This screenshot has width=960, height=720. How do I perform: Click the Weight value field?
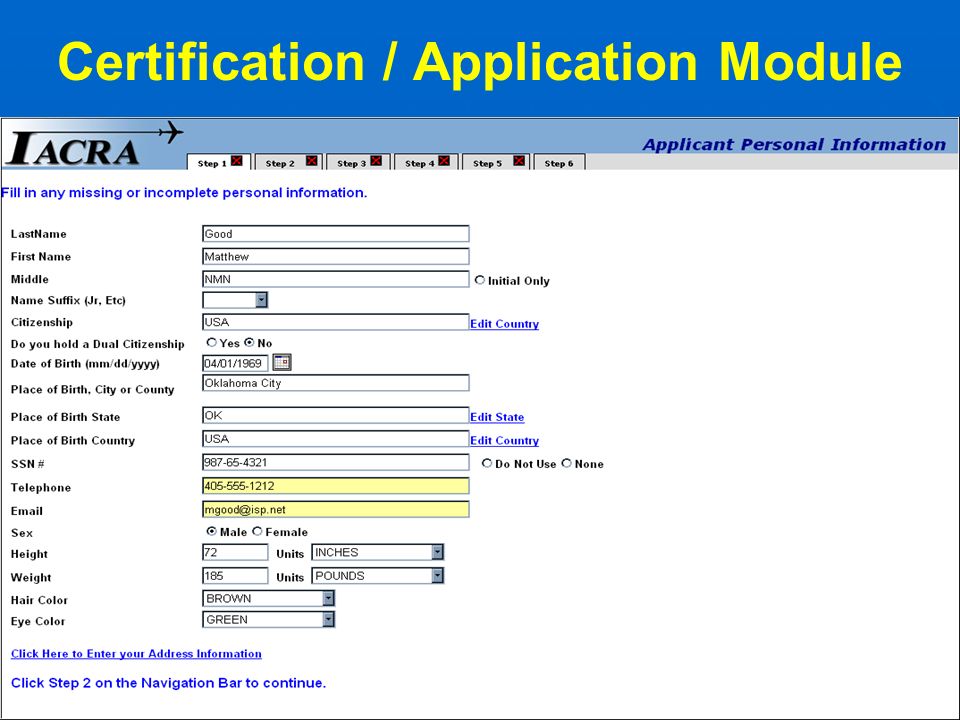(235, 576)
